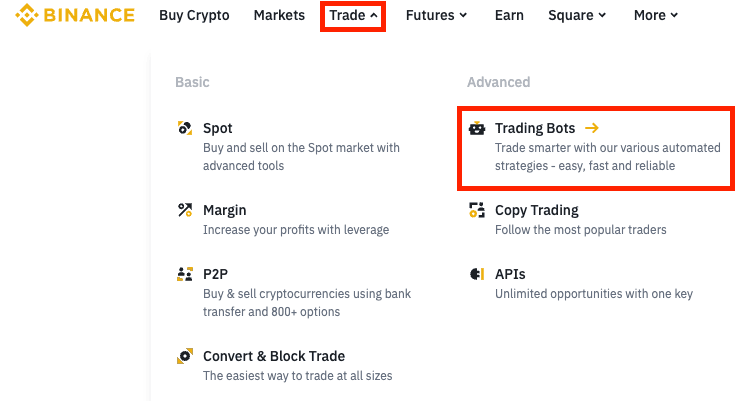Screen dimensions: 755x401
Task: Click the Copy Trading icon
Action: (x=477, y=210)
